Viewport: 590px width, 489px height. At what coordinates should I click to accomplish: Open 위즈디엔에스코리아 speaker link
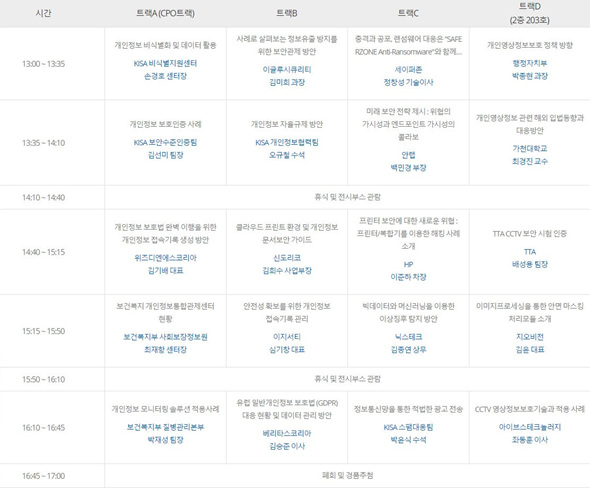[165, 258]
